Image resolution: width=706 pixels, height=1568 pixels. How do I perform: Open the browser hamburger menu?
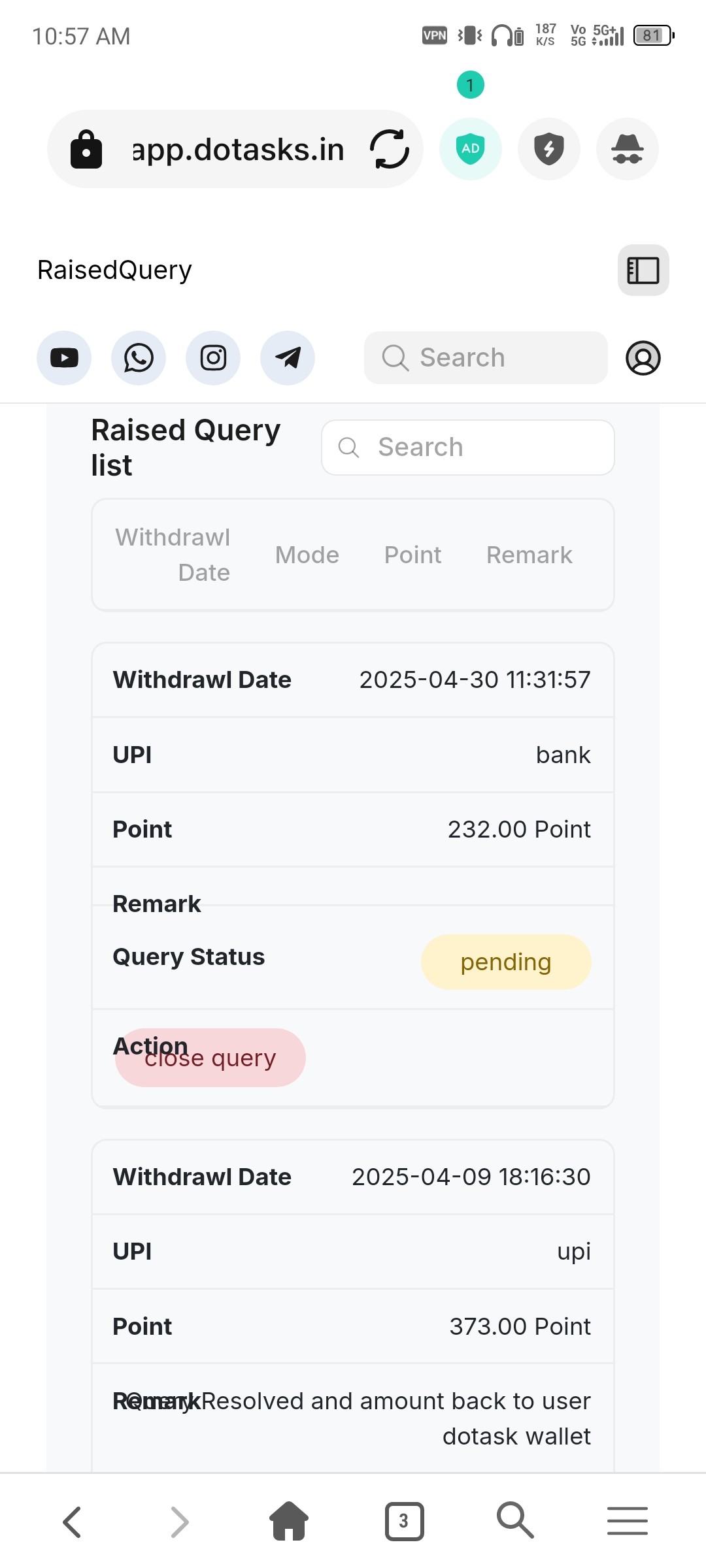628,1521
